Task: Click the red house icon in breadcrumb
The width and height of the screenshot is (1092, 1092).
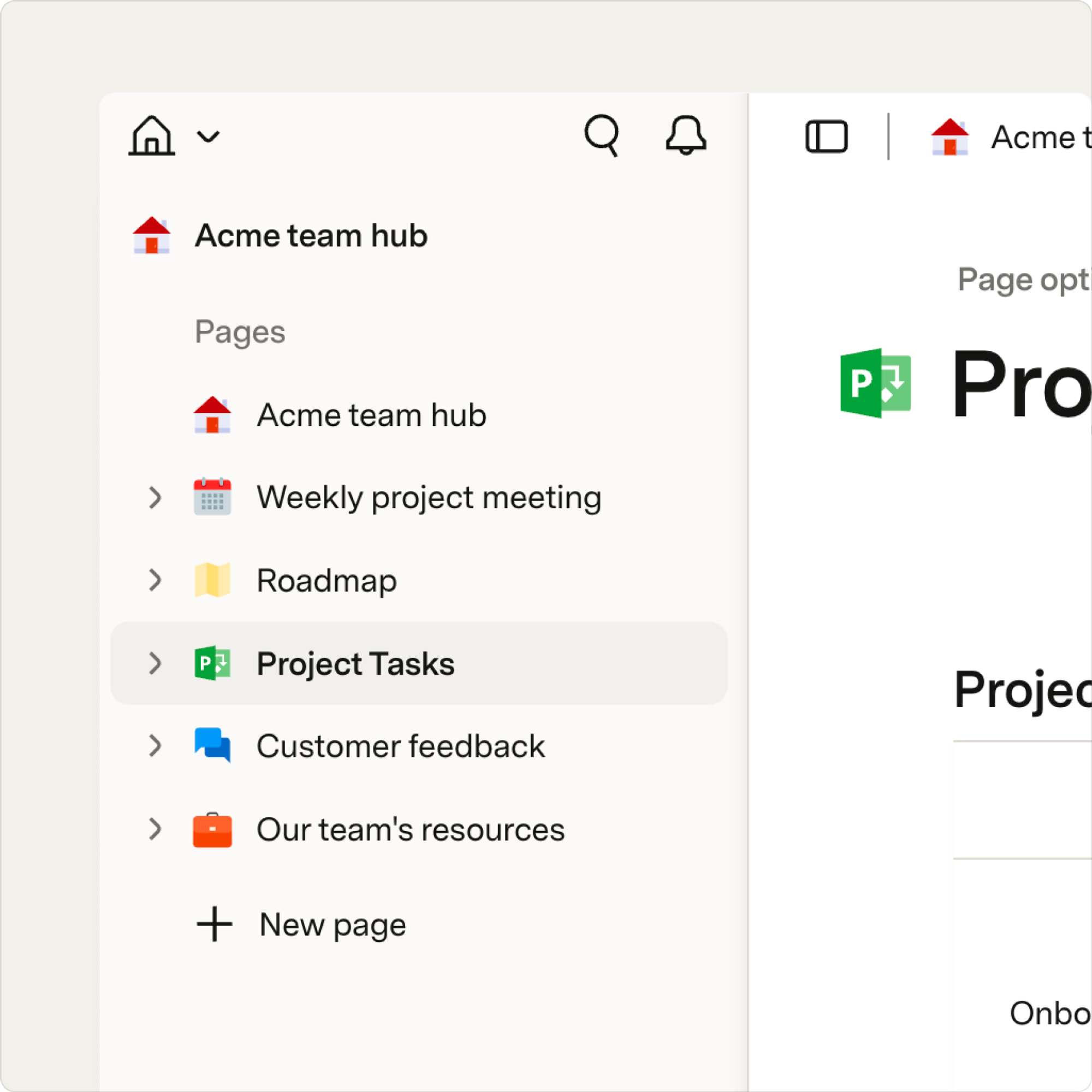Action: click(949, 137)
